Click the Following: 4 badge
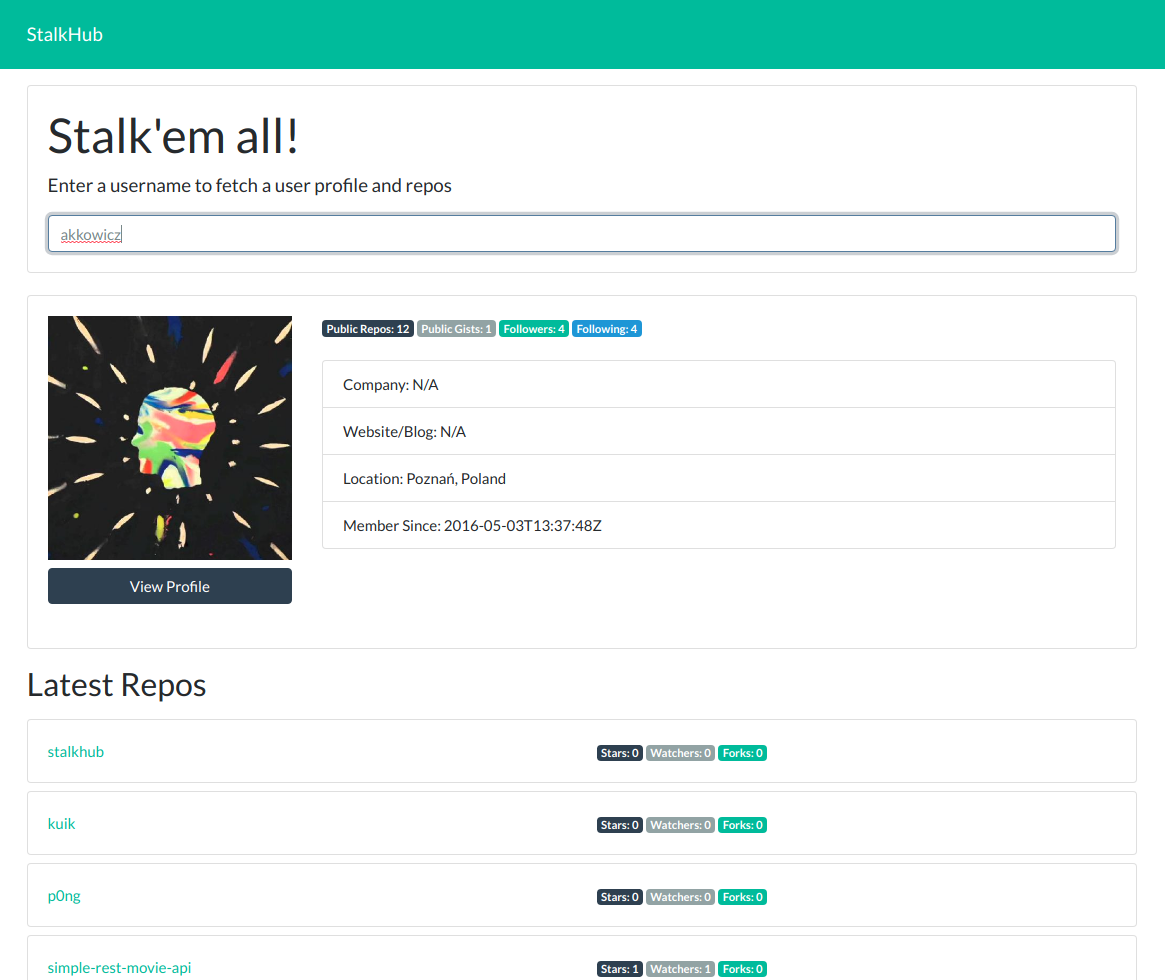Screen dimensions: 1165x980 coord(606,329)
